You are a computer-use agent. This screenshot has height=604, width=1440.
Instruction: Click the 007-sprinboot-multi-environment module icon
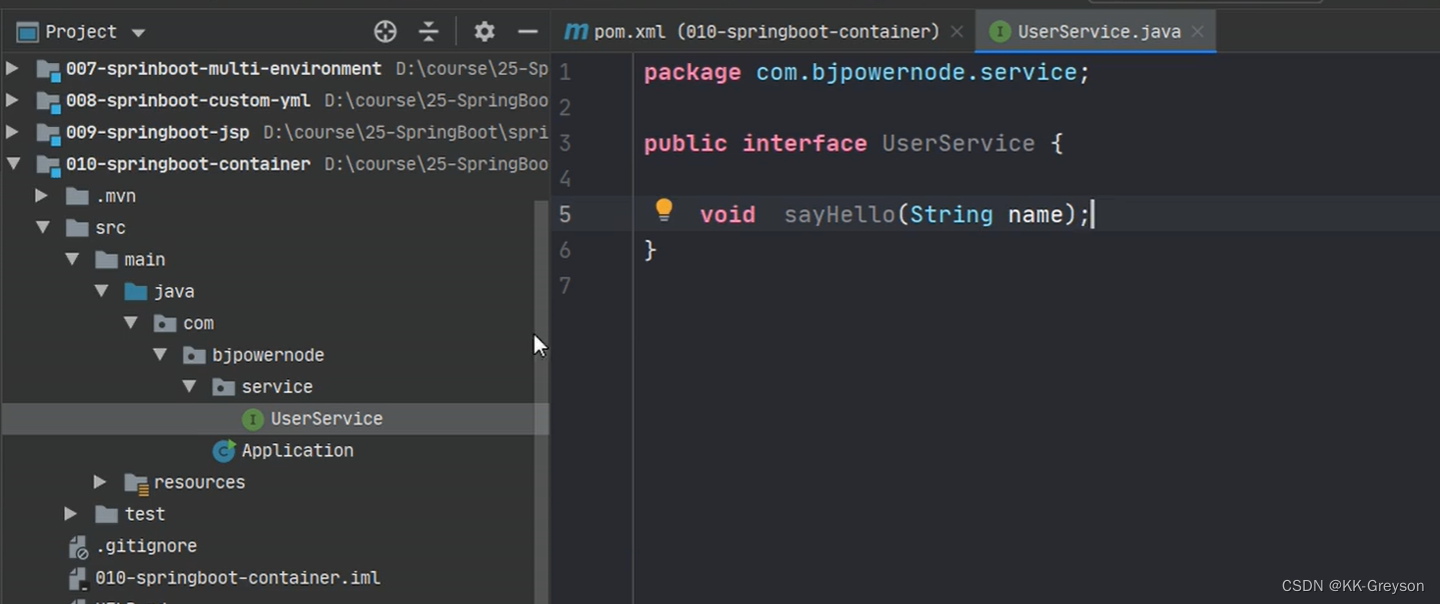(x=48, y=69)
